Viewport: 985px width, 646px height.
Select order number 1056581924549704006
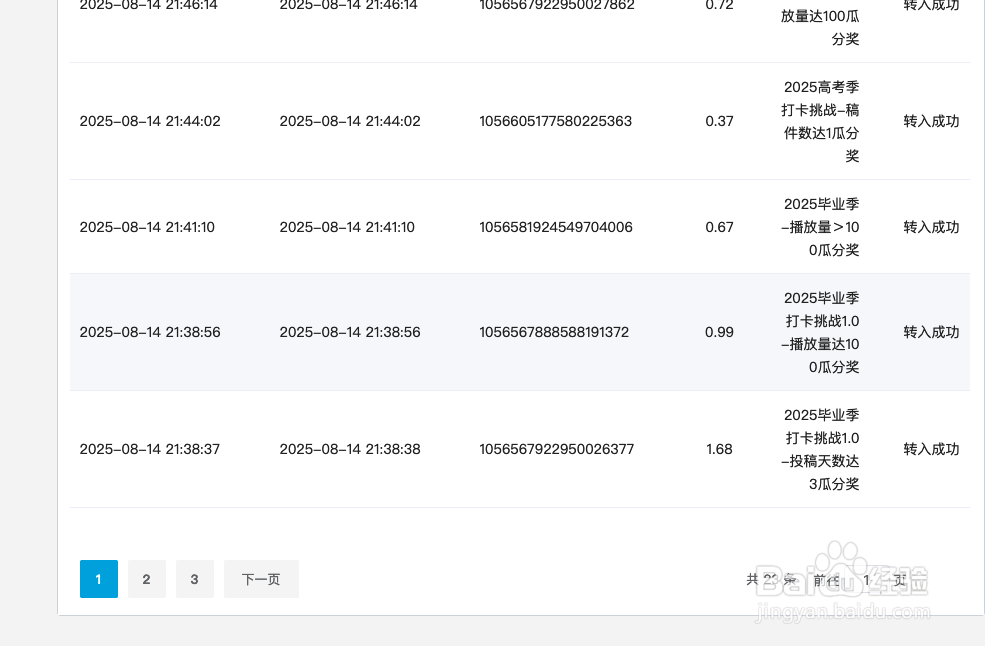pyautogui.click(x=556, y=227)
